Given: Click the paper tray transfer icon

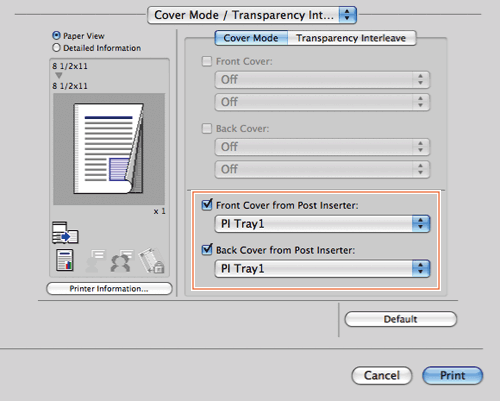Looking at the screenshot, I should point(65,232).
